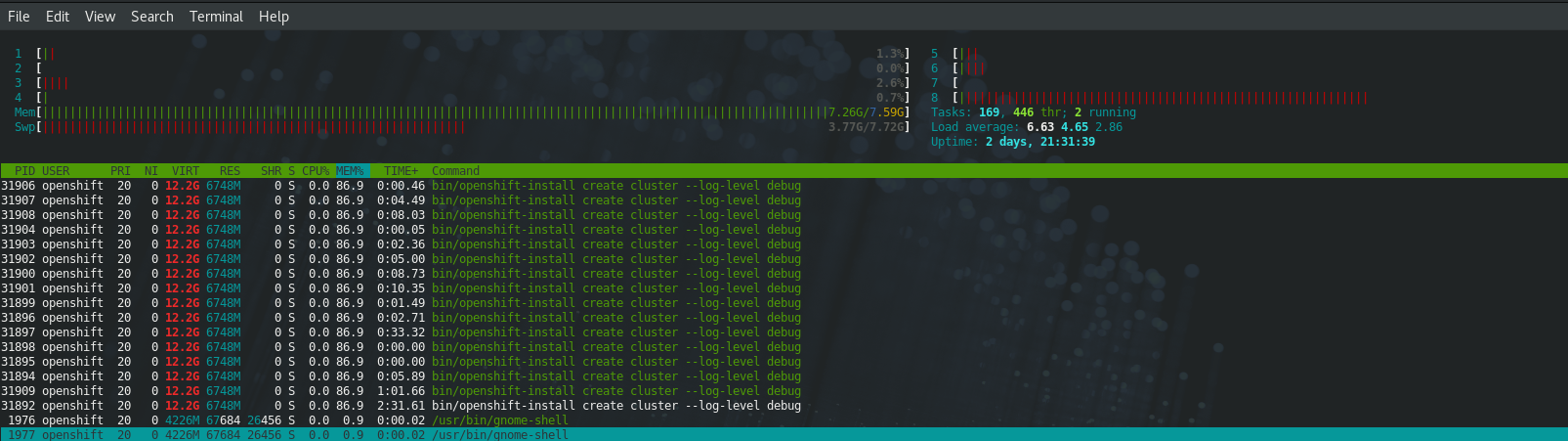Open the File menu
The height and width of the screenshot is (441, 1568).
(x=19, y=17)
